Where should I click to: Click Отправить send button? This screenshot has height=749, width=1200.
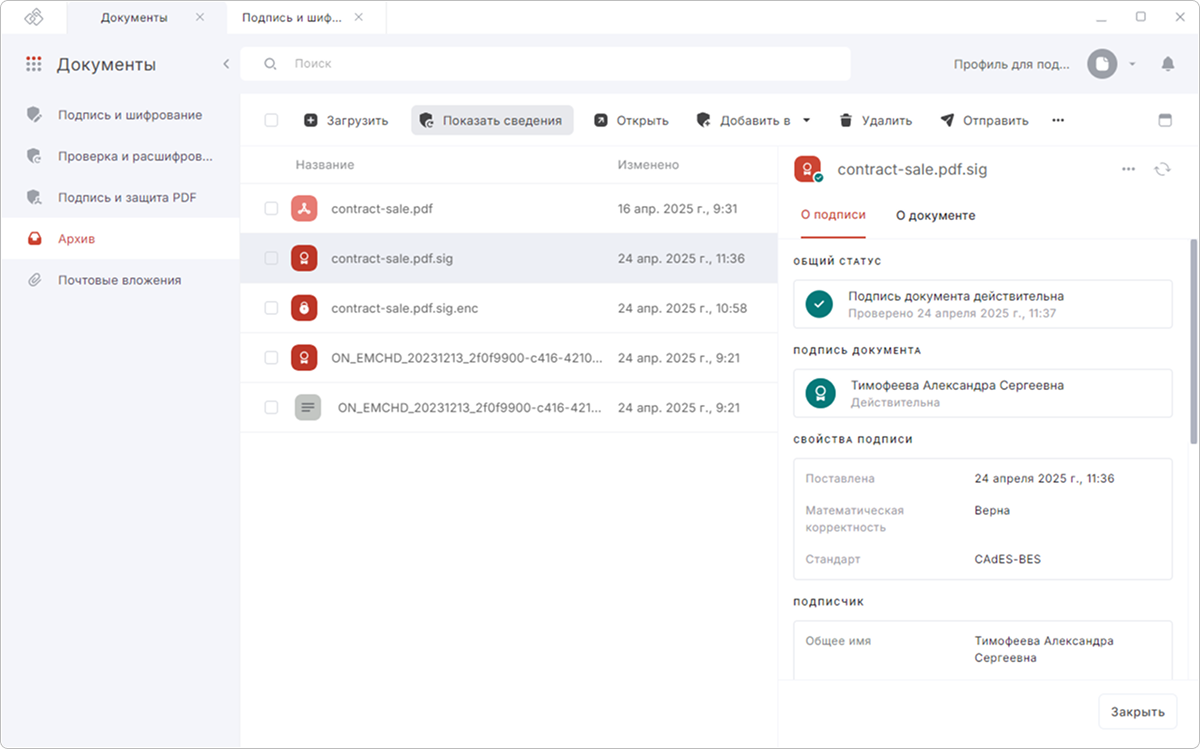985,120
